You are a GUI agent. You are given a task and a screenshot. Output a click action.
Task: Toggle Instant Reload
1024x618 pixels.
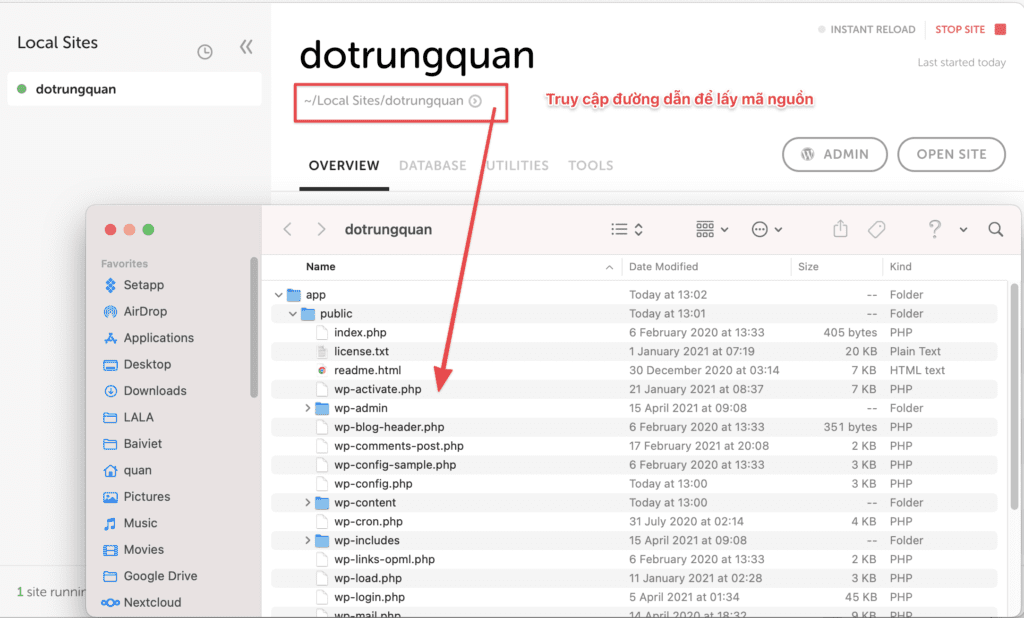click(x=867, y=29)
